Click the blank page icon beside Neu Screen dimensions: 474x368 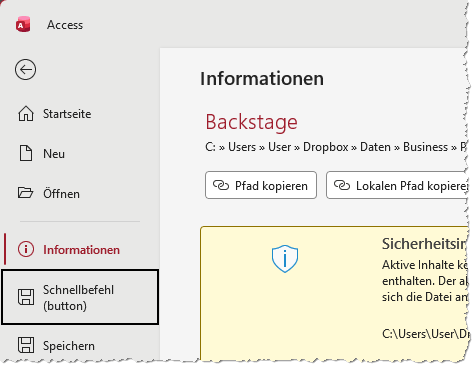[26, 154]
